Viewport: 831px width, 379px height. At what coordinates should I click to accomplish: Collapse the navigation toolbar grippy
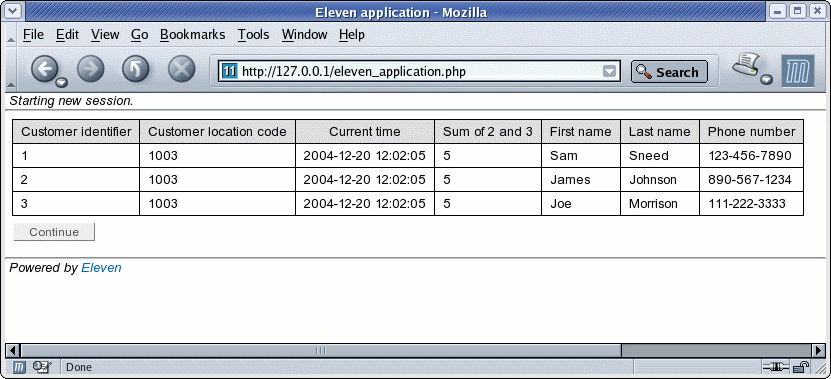click(x=11, y=70)
